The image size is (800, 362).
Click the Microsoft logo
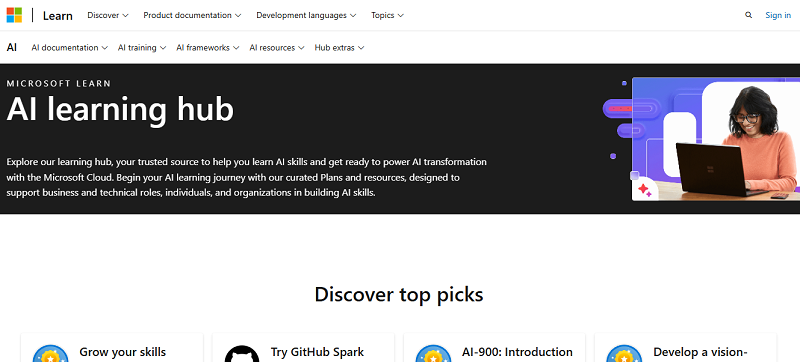[x=14, y=15]
